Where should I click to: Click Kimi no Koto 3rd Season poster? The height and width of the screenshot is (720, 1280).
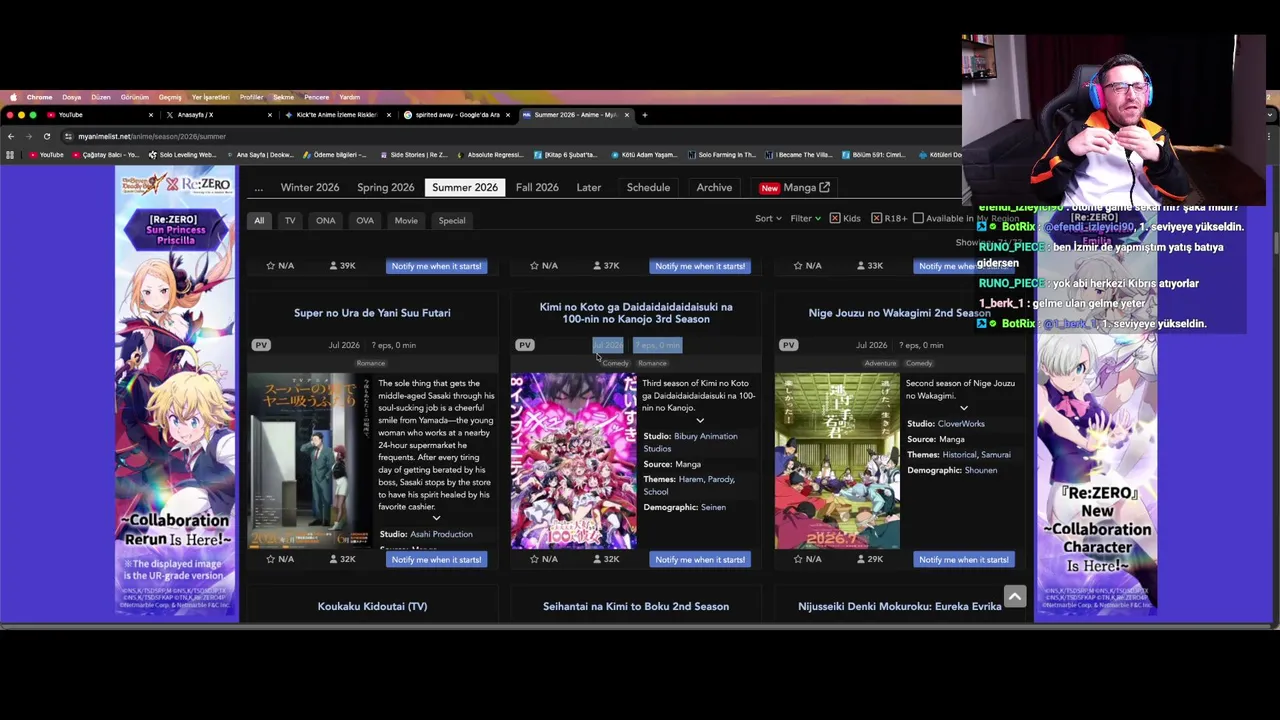(x=573, y=461)
